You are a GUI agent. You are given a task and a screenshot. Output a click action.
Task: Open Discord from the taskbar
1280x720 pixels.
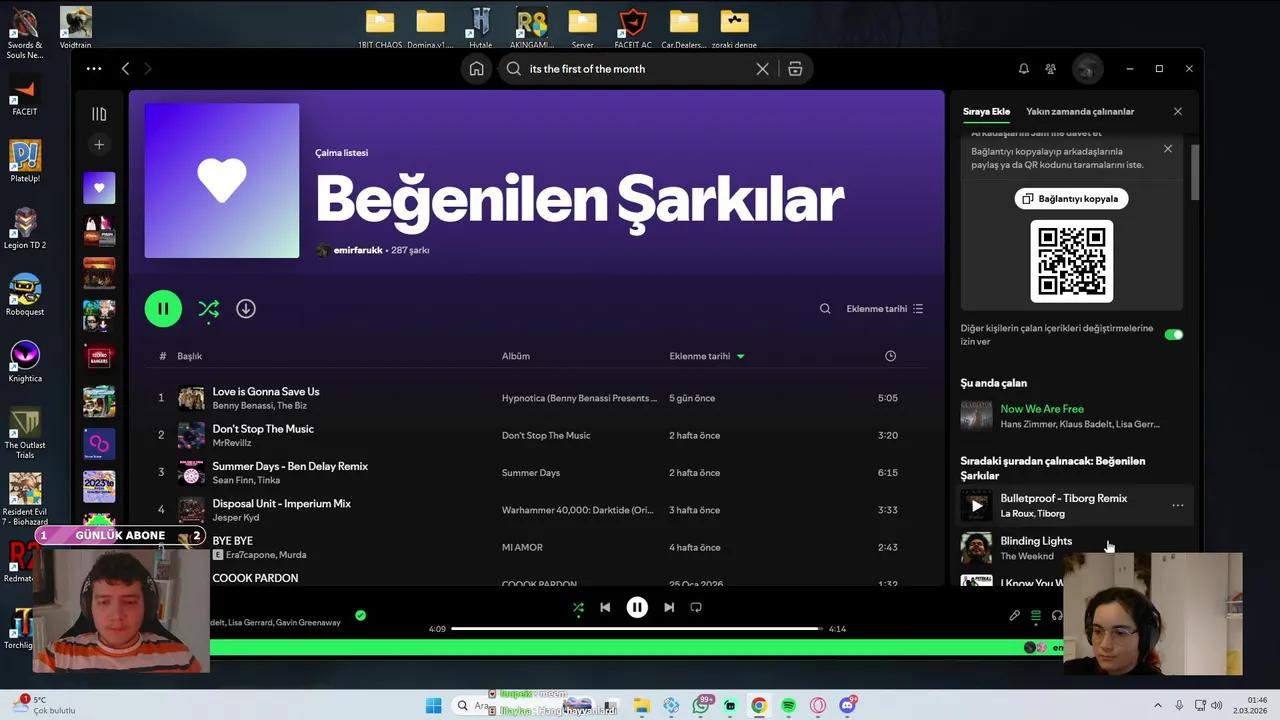pyautogui.click(x=847, y=706)
